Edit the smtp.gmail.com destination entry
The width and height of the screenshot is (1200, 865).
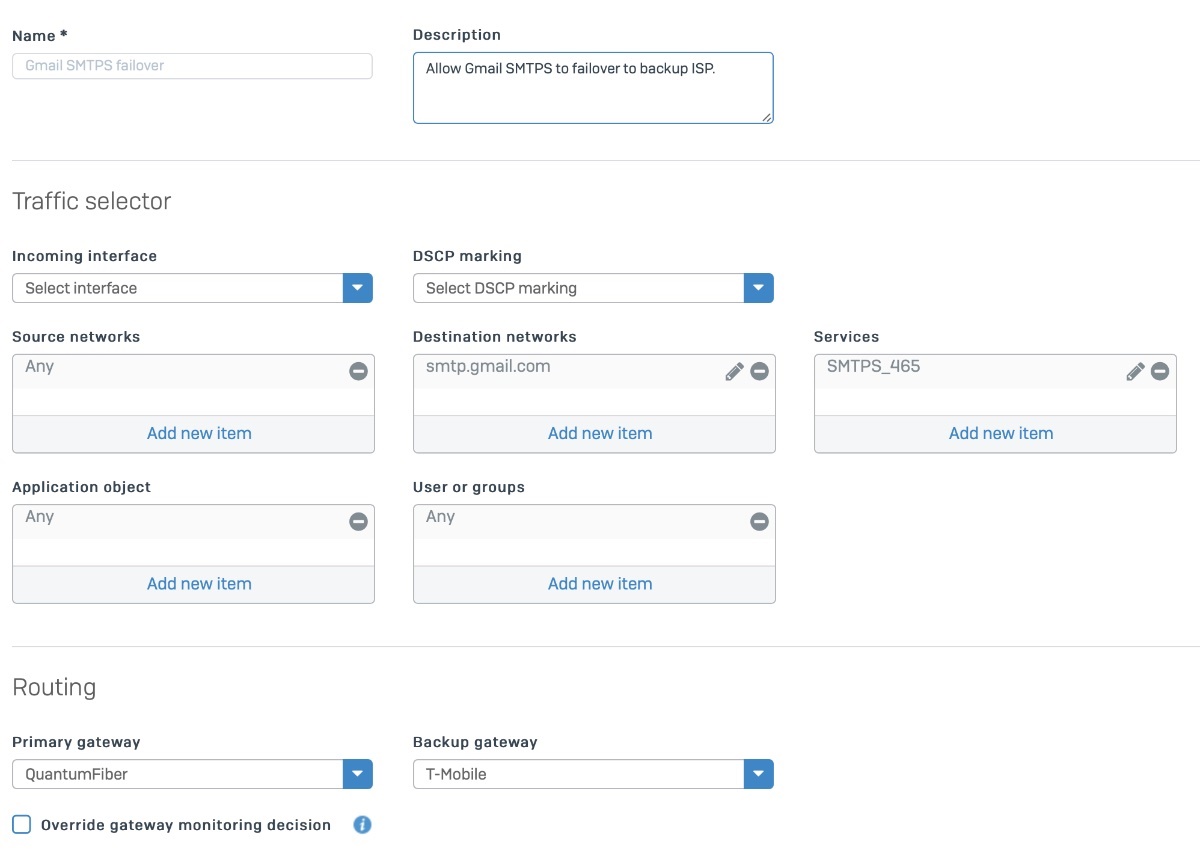tap(734, 371)
